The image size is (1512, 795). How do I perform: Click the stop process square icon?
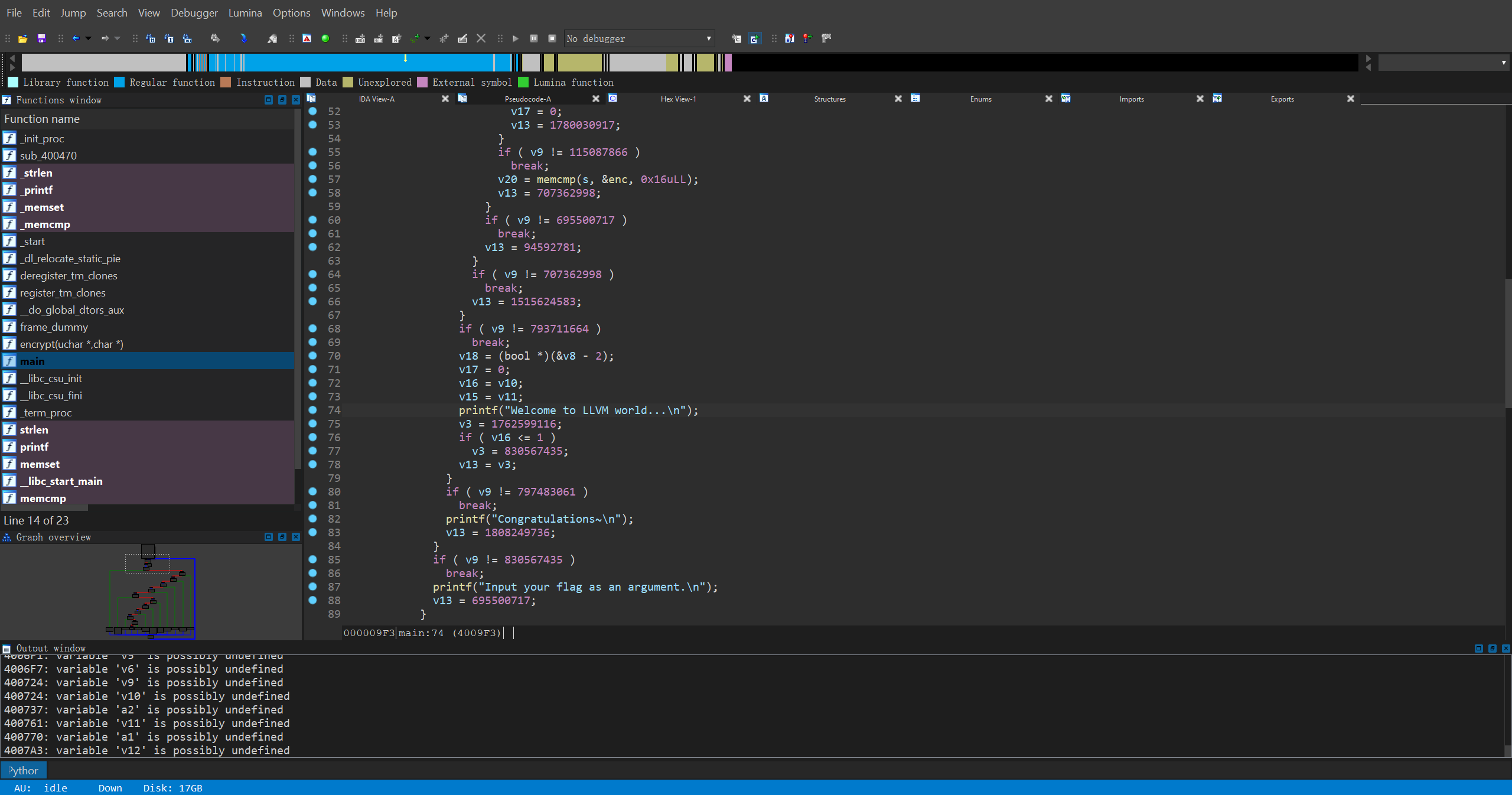tap(552, 38)
